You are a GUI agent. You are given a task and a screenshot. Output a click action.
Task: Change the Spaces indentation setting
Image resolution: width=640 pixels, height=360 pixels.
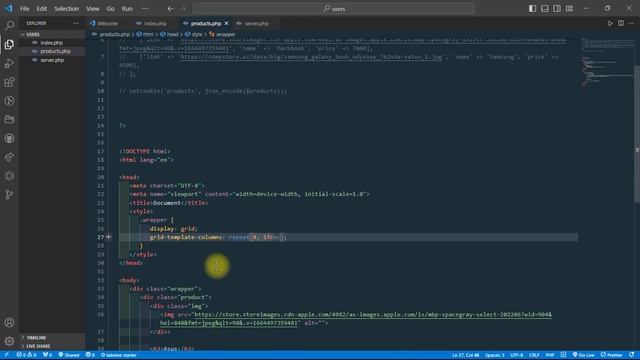tap(495, 355)
